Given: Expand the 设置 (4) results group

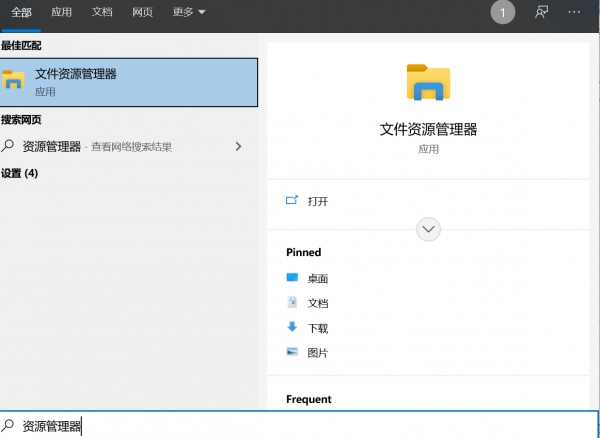Looking at the screenshot, I should (x=19, y=173).
